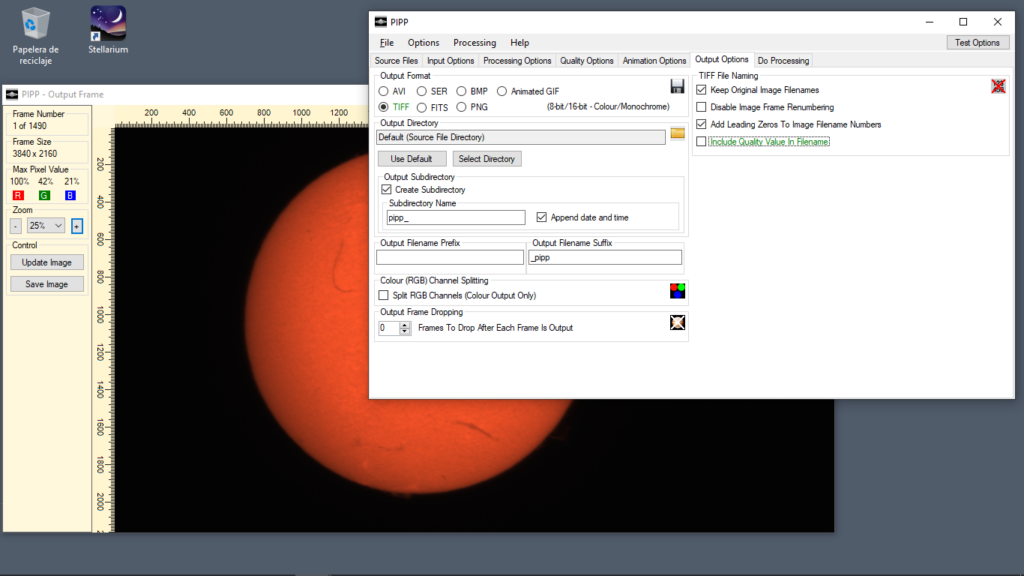The width and height of the screenshot is (1024, 576).
Task: Click the zoom in plus button
Action: click(77, 226)
